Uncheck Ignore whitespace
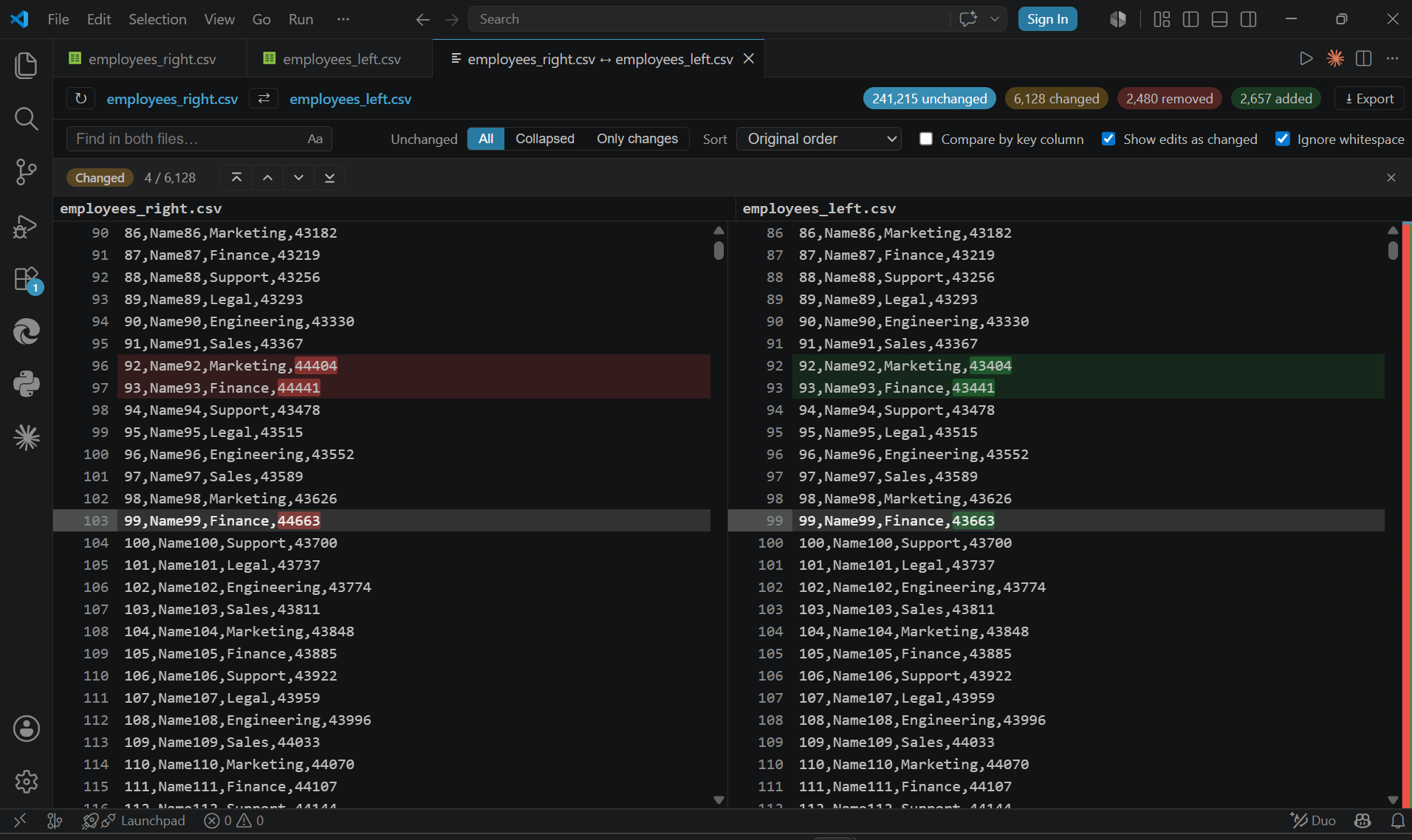The height and width of the screenshot is (840, 1412). (x=1283, y=139)
